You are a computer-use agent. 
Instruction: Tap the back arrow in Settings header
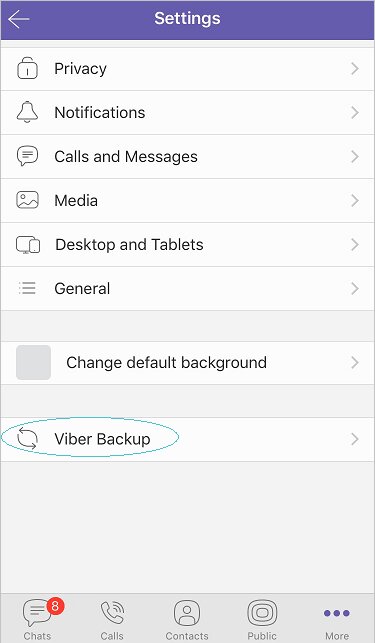point(18,19)
